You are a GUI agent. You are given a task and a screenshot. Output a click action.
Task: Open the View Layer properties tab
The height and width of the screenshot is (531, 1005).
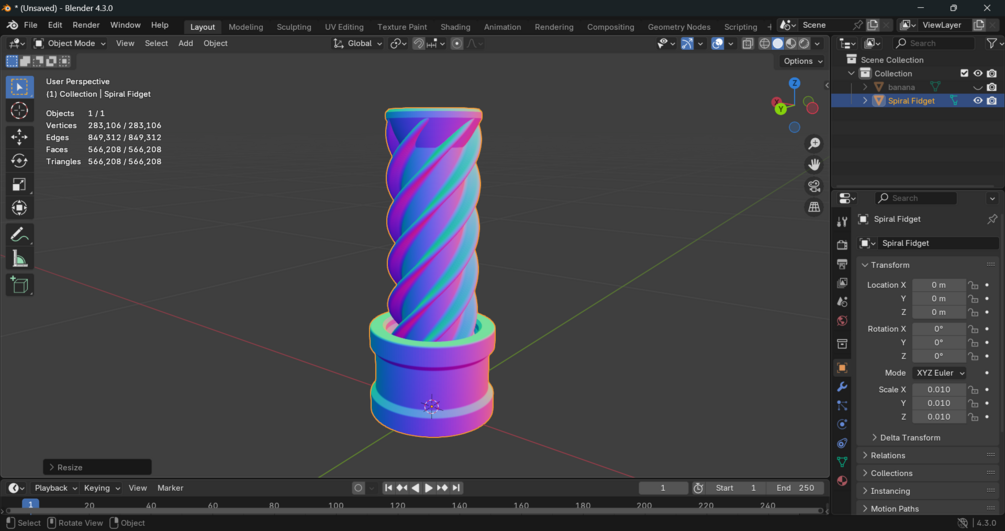(842, 283)
